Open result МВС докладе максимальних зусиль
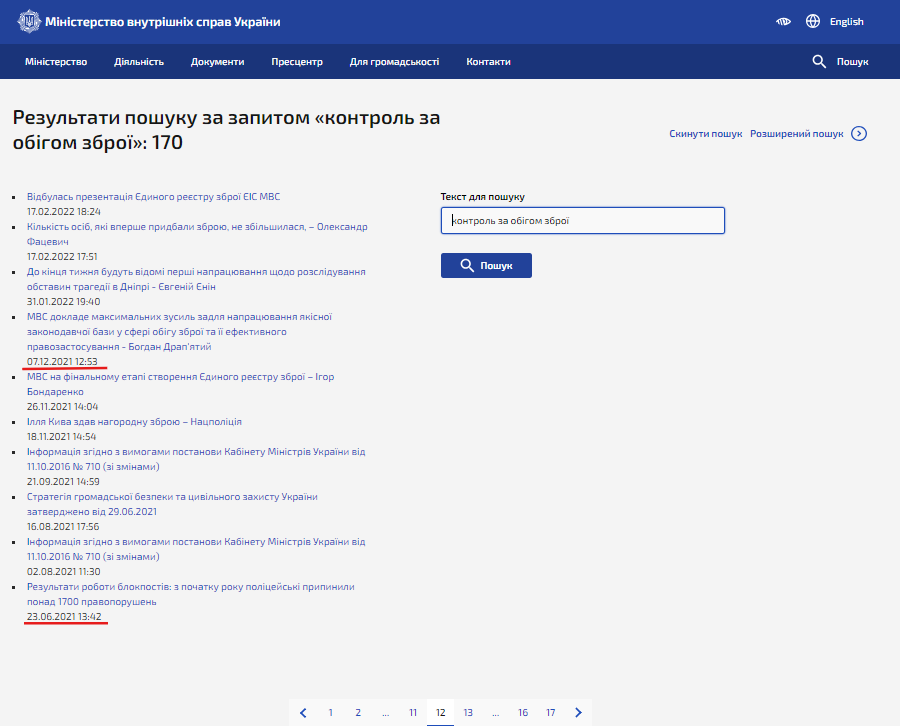 click(179, 332)
